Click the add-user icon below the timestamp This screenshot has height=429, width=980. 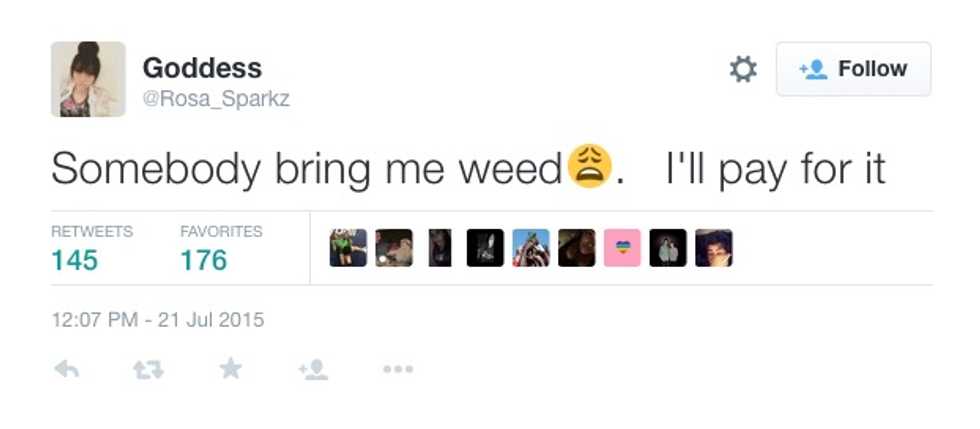313,370
